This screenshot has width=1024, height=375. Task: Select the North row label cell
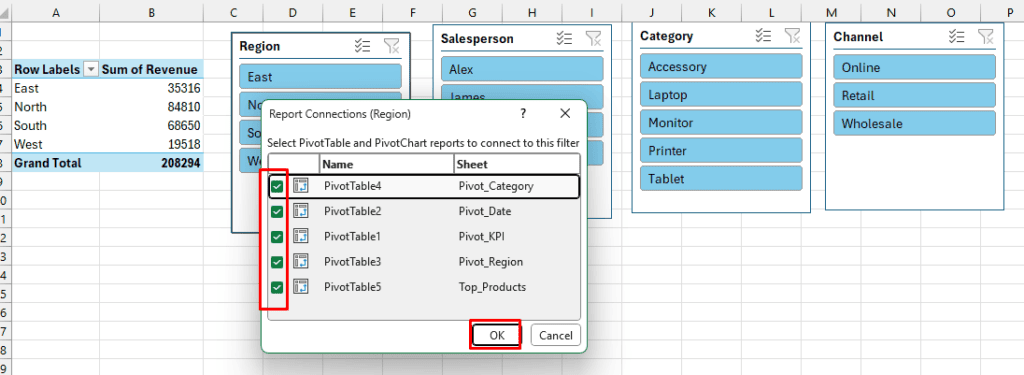(x=56, y=106)
